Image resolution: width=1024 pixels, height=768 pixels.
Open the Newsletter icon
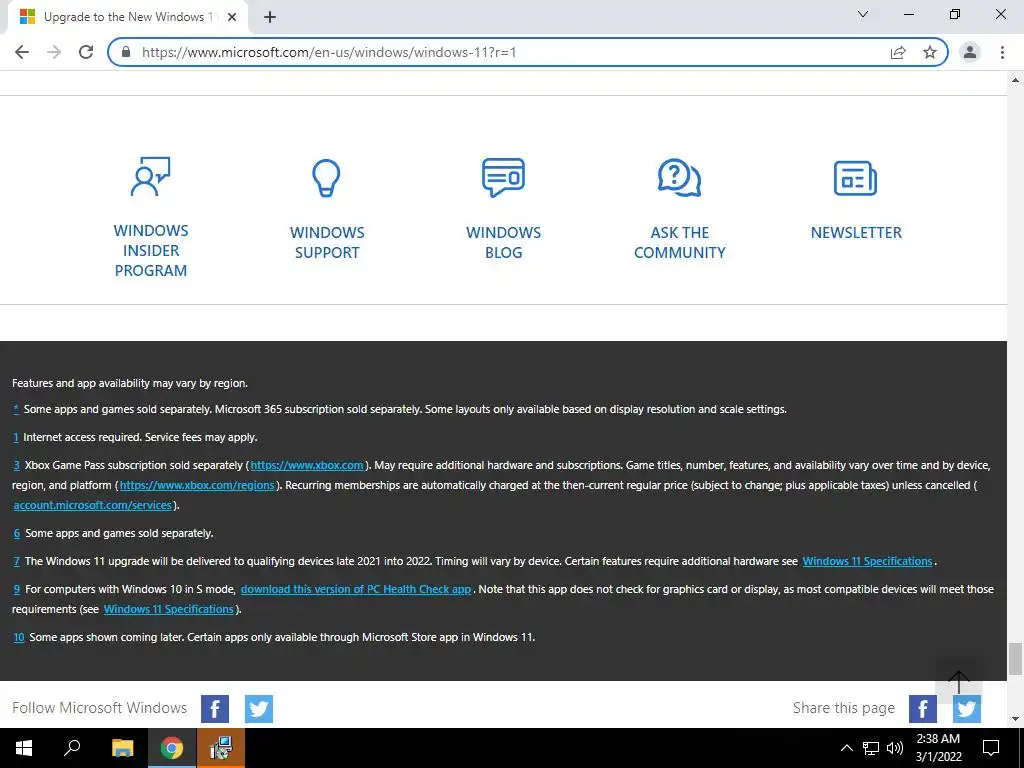pyautogui.click(x=855, y=178)
